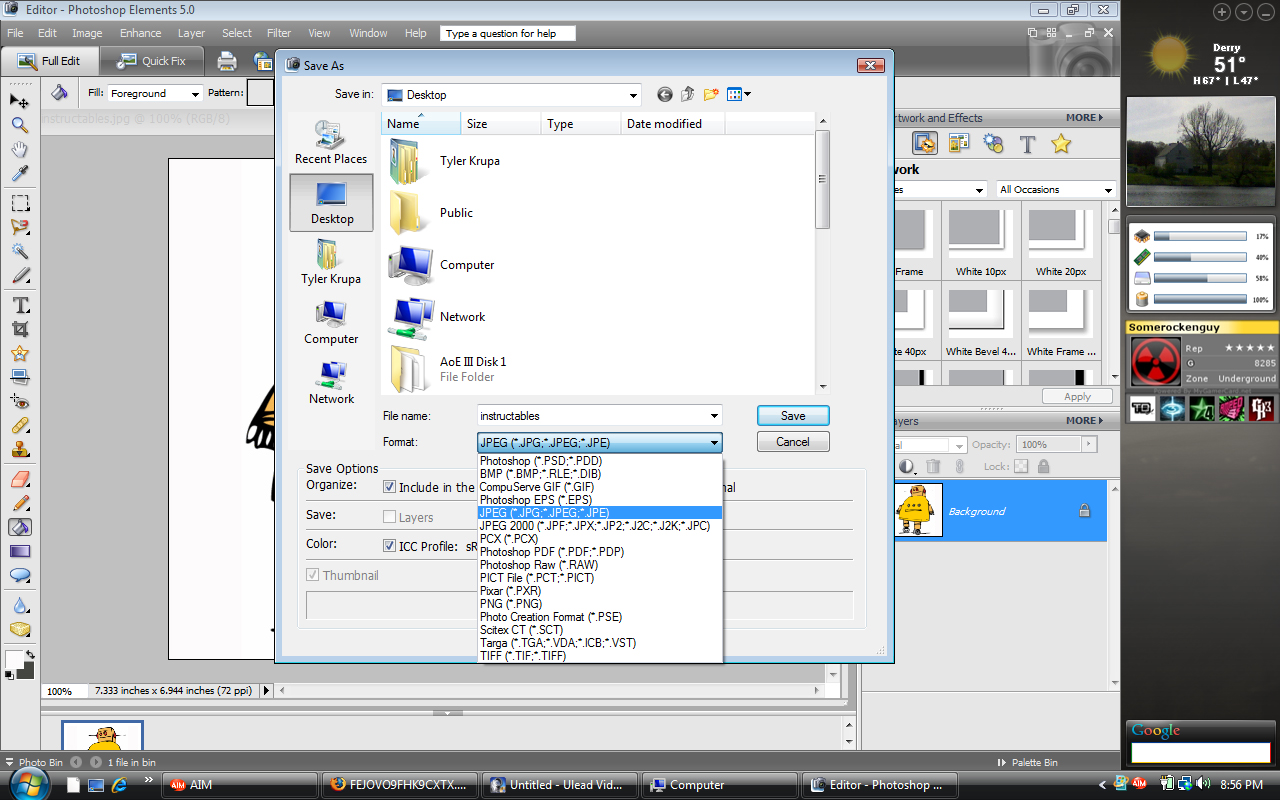
Task: Toggle the Thumbnail checkbox
Action: (x=313, y=575)
